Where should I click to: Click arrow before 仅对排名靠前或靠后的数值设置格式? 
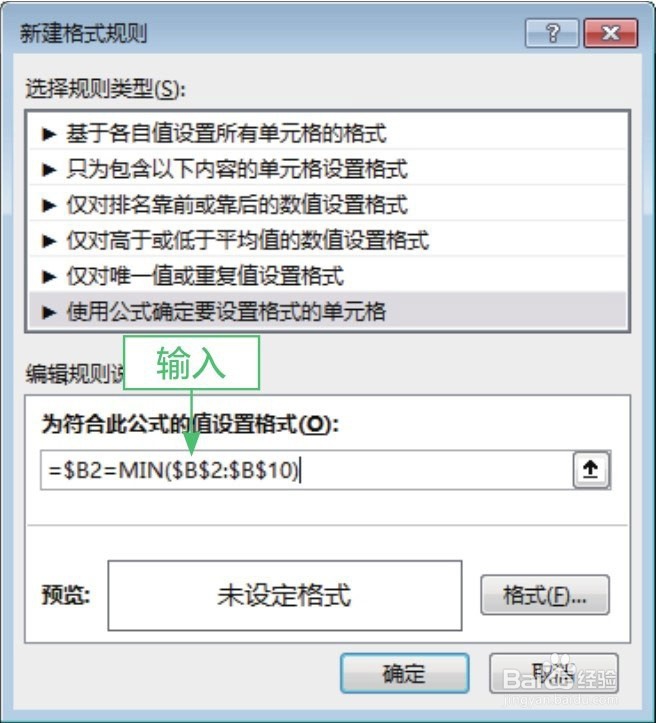[49, 205]
